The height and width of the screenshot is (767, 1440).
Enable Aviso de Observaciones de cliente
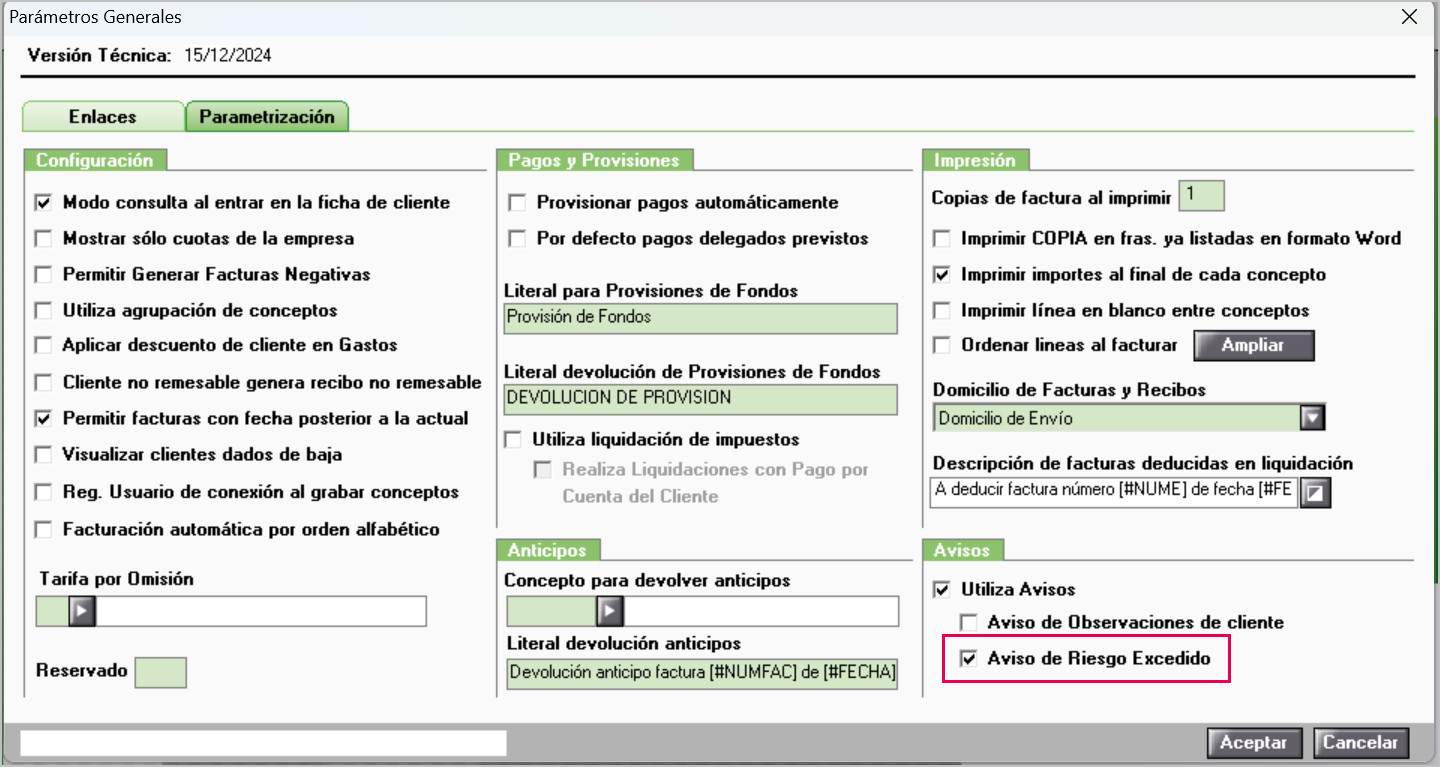pyautogui.click(x=967, y=623)
